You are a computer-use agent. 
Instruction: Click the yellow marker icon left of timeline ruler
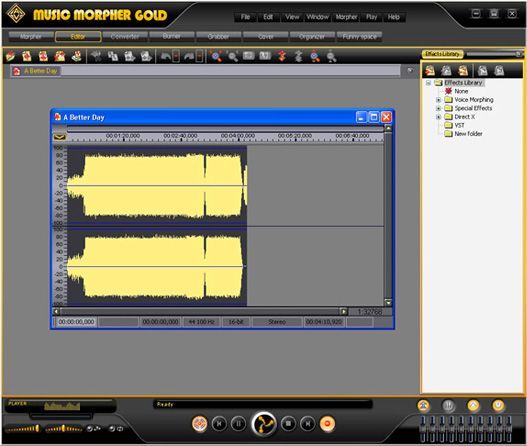59,137
